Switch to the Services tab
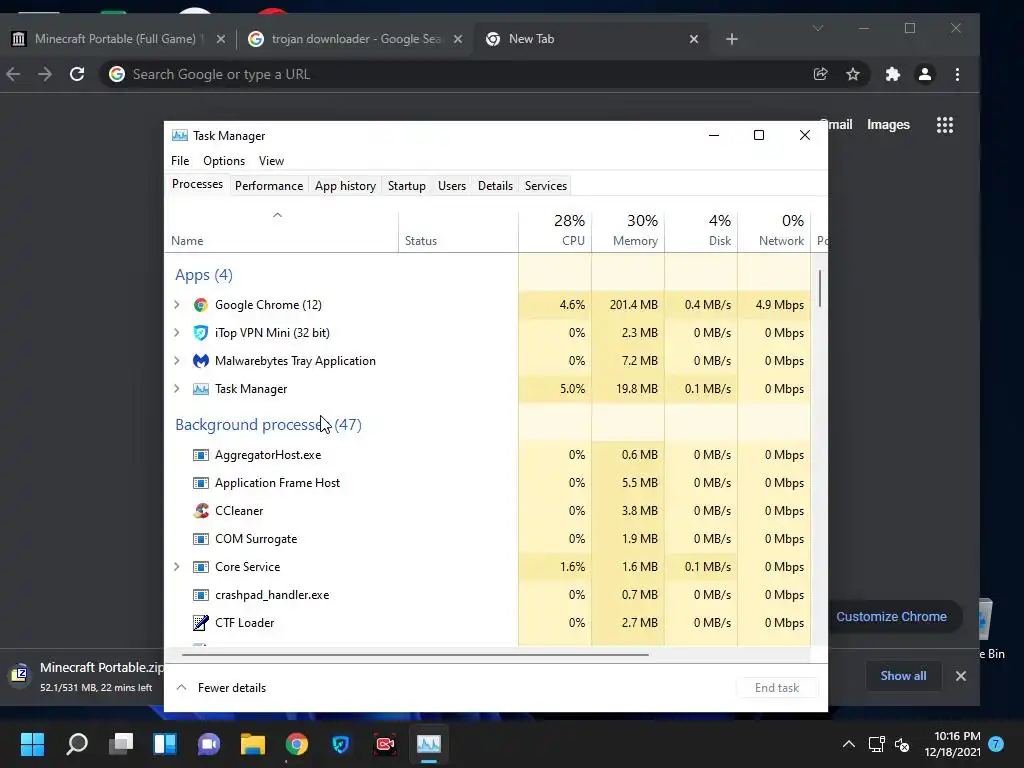Viewport: 1024px width, 768px height. click(546, 186)
